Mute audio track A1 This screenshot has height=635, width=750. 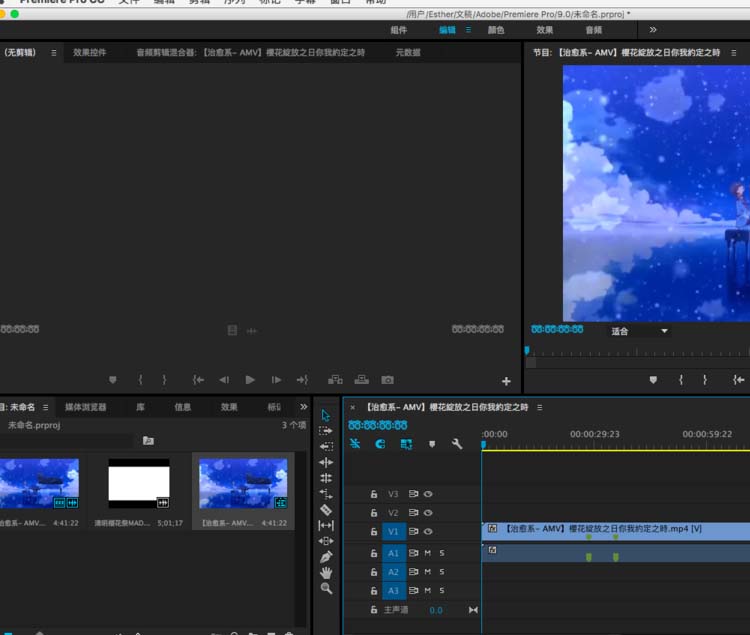click(427, 553)
